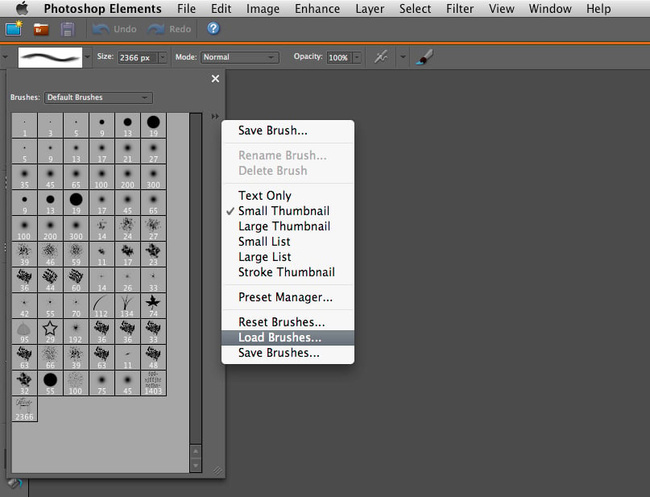Image resolution: width=650 pixels, height=497 pixels.
Task: Click the New document icon
Action: point(13,29)
